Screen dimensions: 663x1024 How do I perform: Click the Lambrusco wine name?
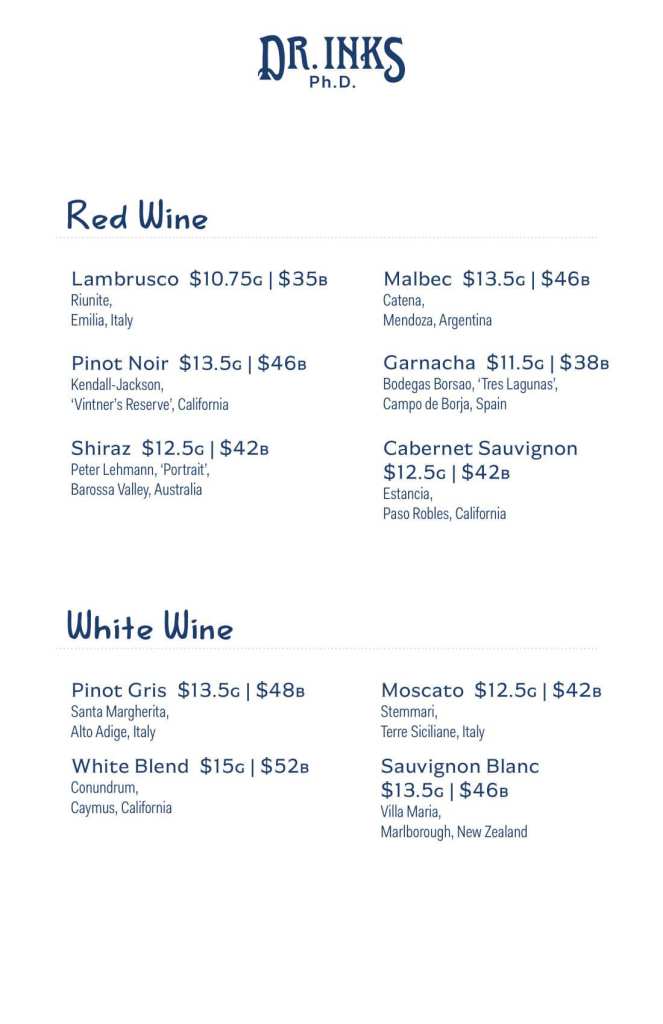(x=125, y=279)
